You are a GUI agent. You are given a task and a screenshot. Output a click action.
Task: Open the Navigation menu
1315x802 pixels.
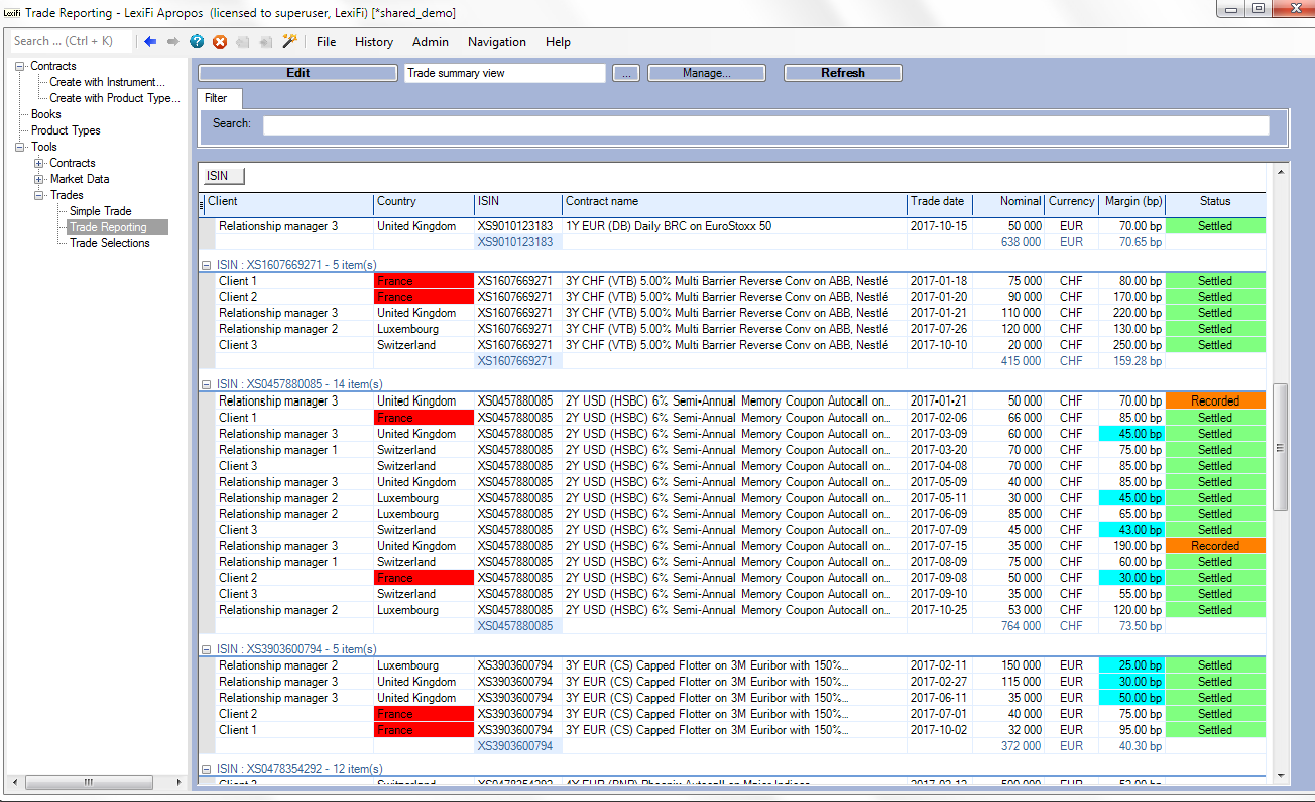tap(497, 42)
